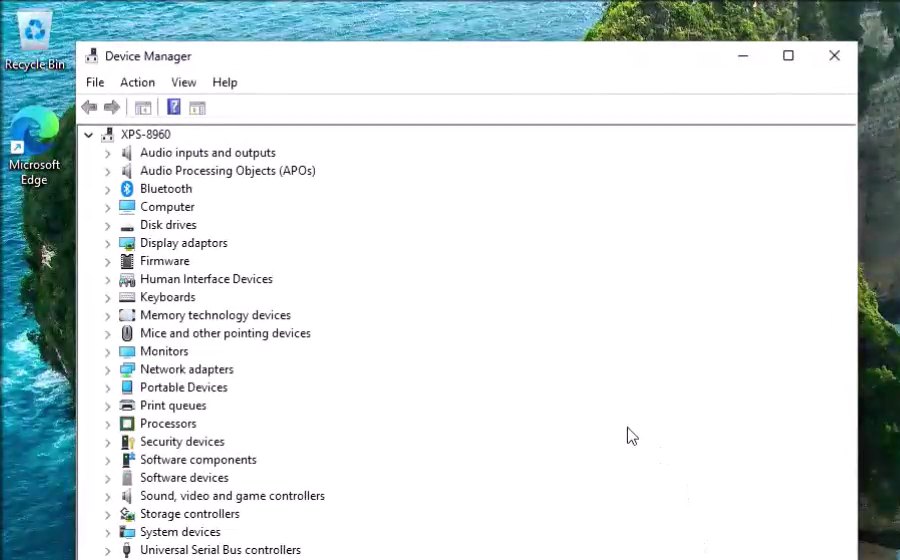
Task: Click the Security devices key icon
Action: coord(127,442)
